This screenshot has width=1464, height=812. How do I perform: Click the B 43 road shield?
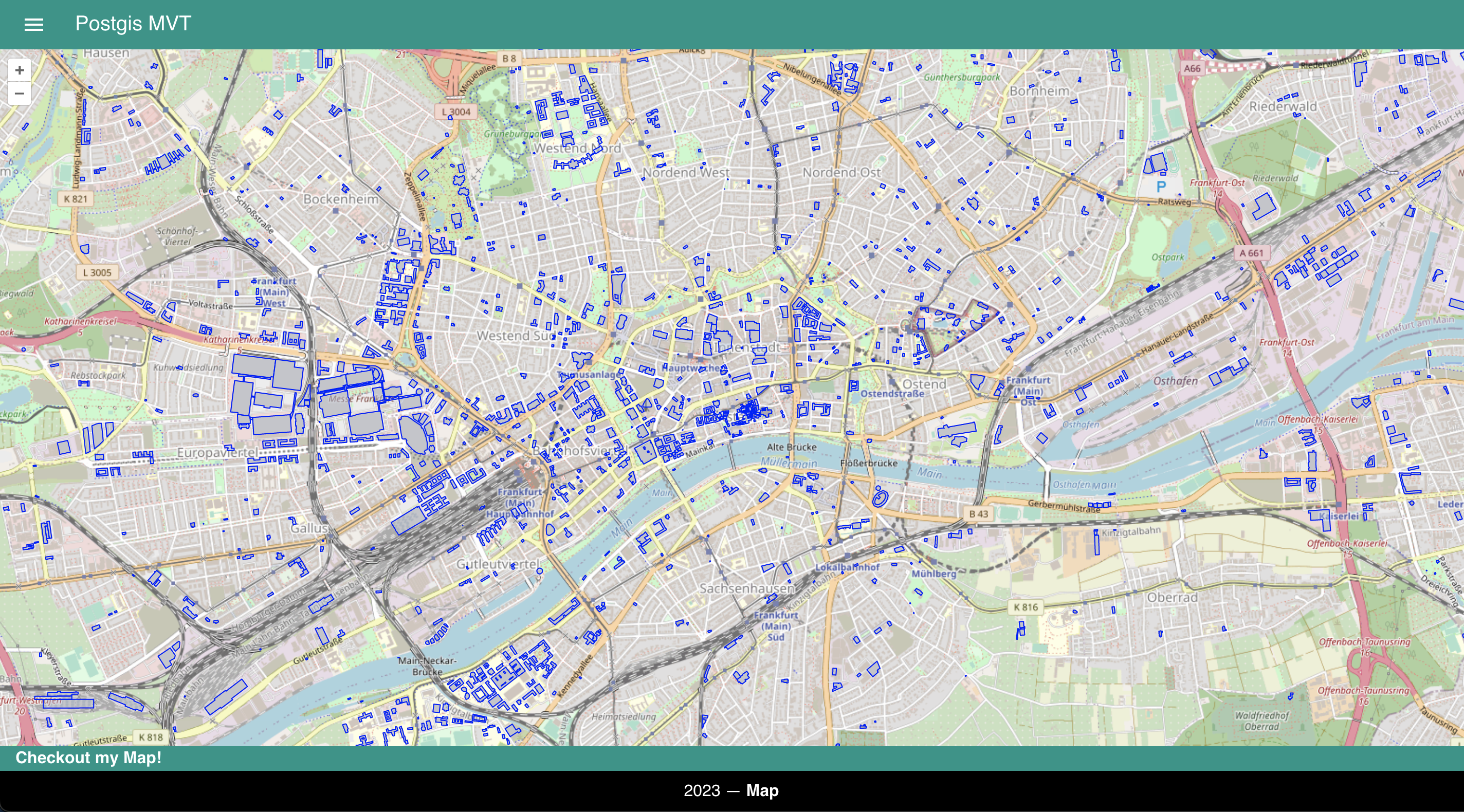tap(978, 514)
